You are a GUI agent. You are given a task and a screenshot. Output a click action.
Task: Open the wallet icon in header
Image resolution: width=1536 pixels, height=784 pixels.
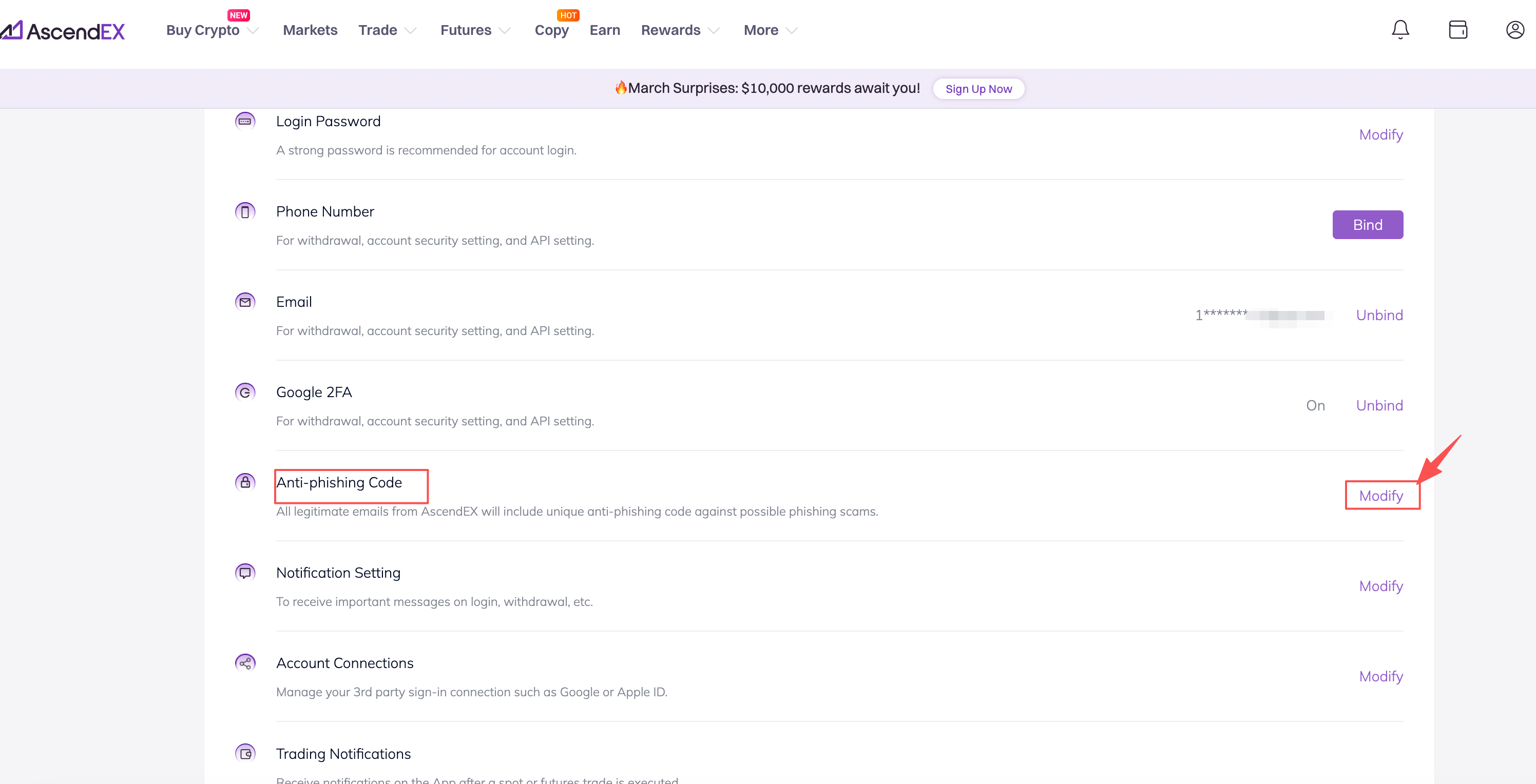click(x=1457, y=30)
